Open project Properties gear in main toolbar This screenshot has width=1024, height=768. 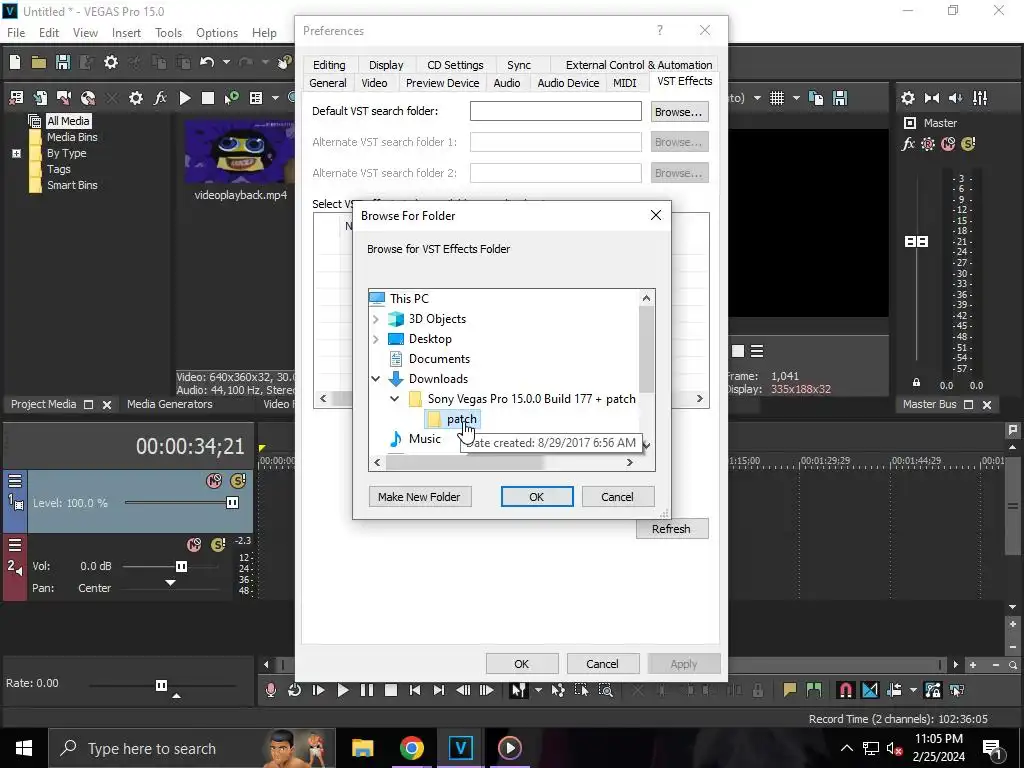click(111, 62)
